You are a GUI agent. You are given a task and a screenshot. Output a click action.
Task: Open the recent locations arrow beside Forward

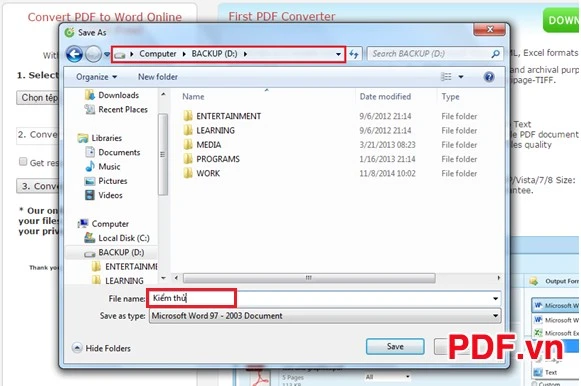[x=107, y=54]
